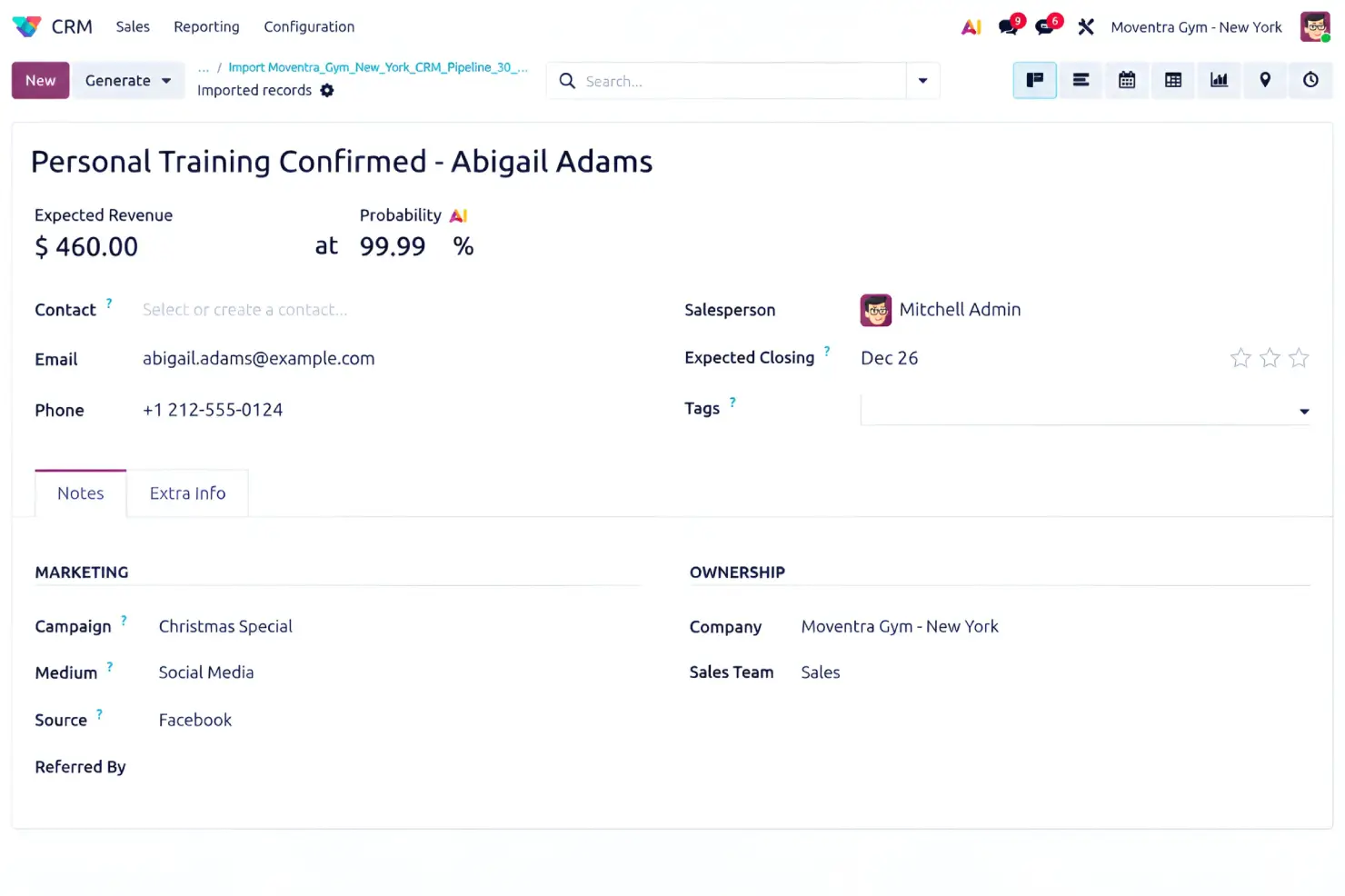Viewport: 1345px width, 896px height.
Task: Click the Probability AI icon
Action: click(459, 215)
